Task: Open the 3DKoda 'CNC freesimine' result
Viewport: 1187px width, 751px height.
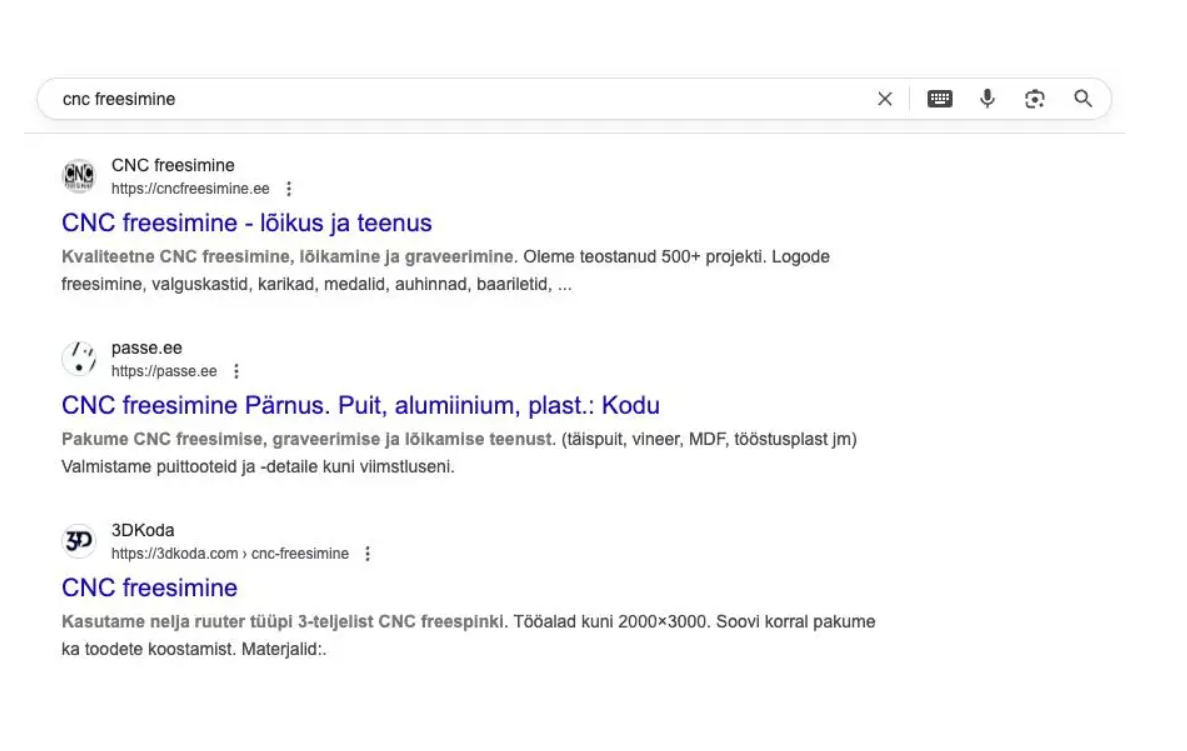Action: (148, 587)
